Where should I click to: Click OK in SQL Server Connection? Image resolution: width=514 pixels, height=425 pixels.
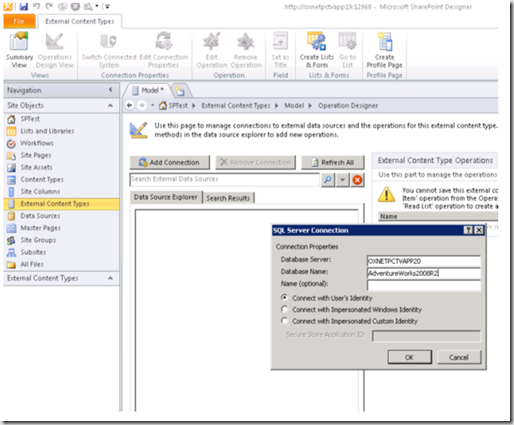(x=410, y=357)
